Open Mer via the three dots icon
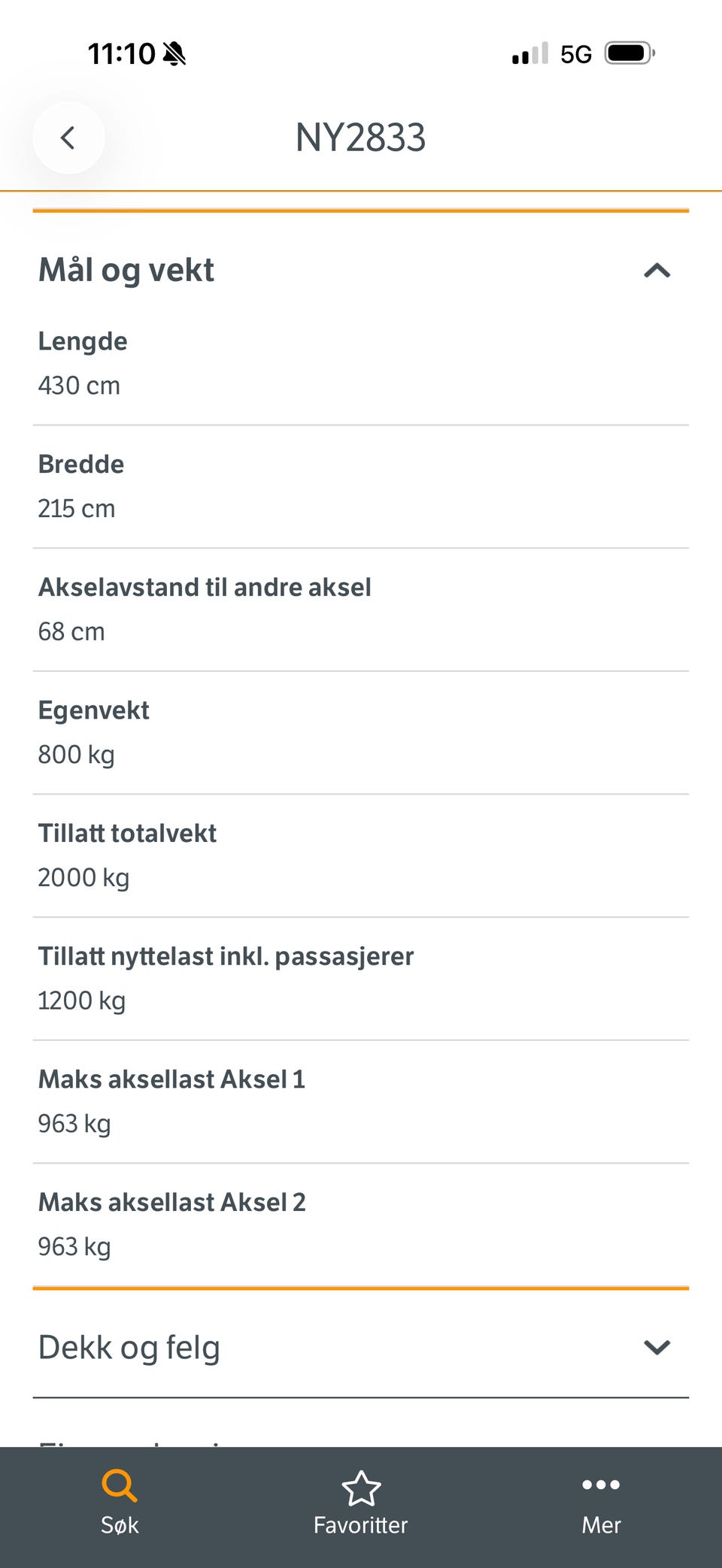722x1568 pixels. click(601, 1485)
